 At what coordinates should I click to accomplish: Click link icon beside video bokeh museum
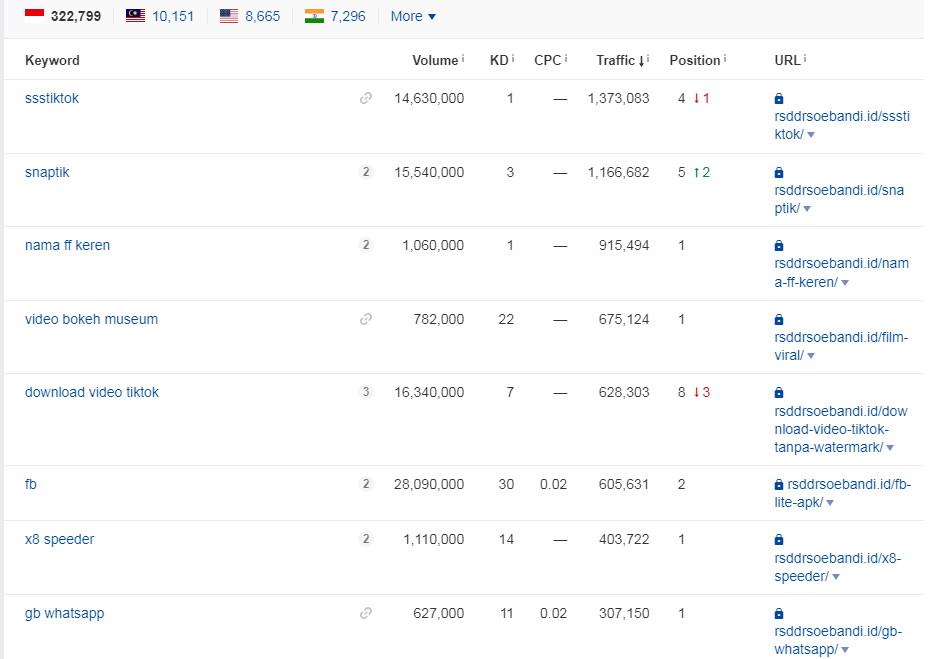pyautogui.click(x=366, y=319)
